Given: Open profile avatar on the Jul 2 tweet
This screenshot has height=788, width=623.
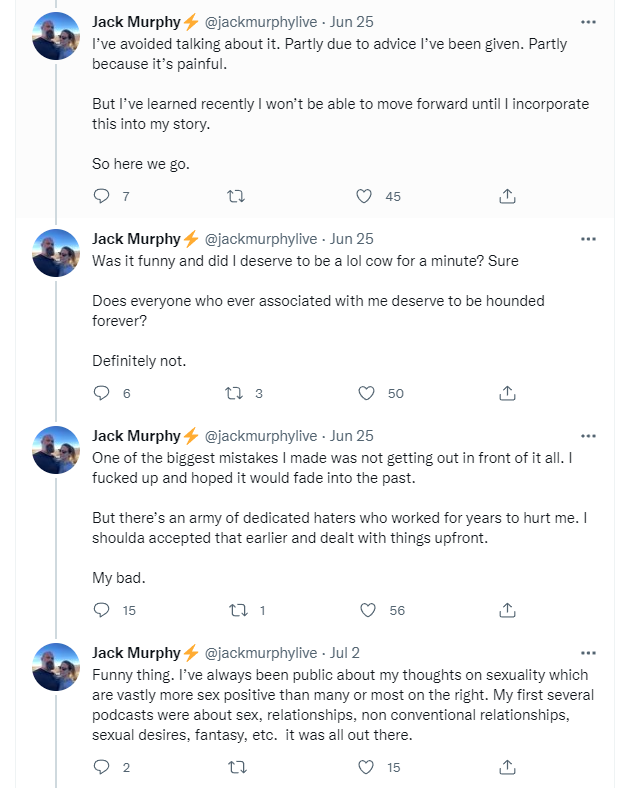Looking at the screenshot, I should 56,667.
